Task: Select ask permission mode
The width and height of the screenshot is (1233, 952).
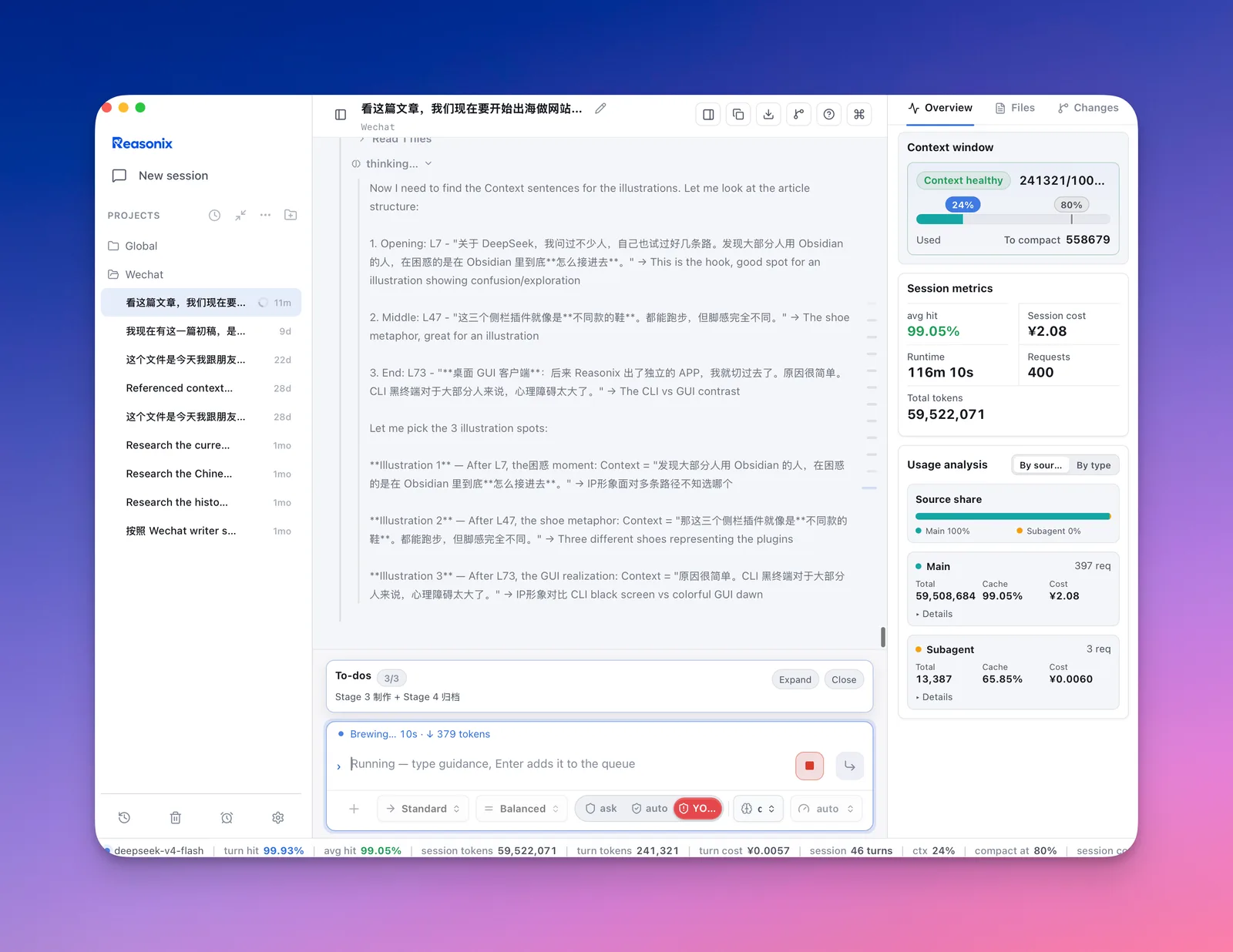Action: coord(600,809)
